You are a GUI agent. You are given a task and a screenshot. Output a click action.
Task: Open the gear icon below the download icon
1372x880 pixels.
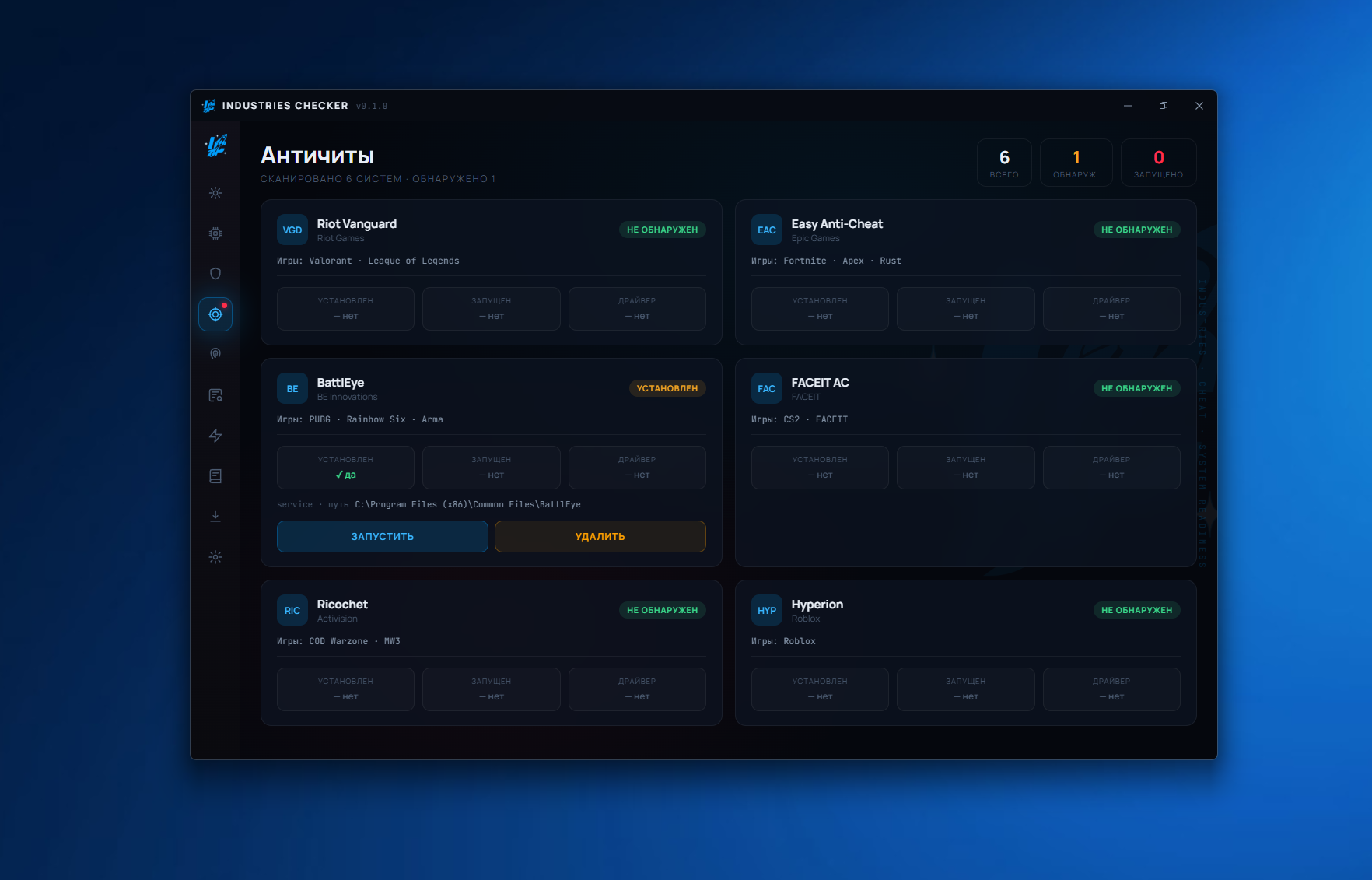(215, 557)
